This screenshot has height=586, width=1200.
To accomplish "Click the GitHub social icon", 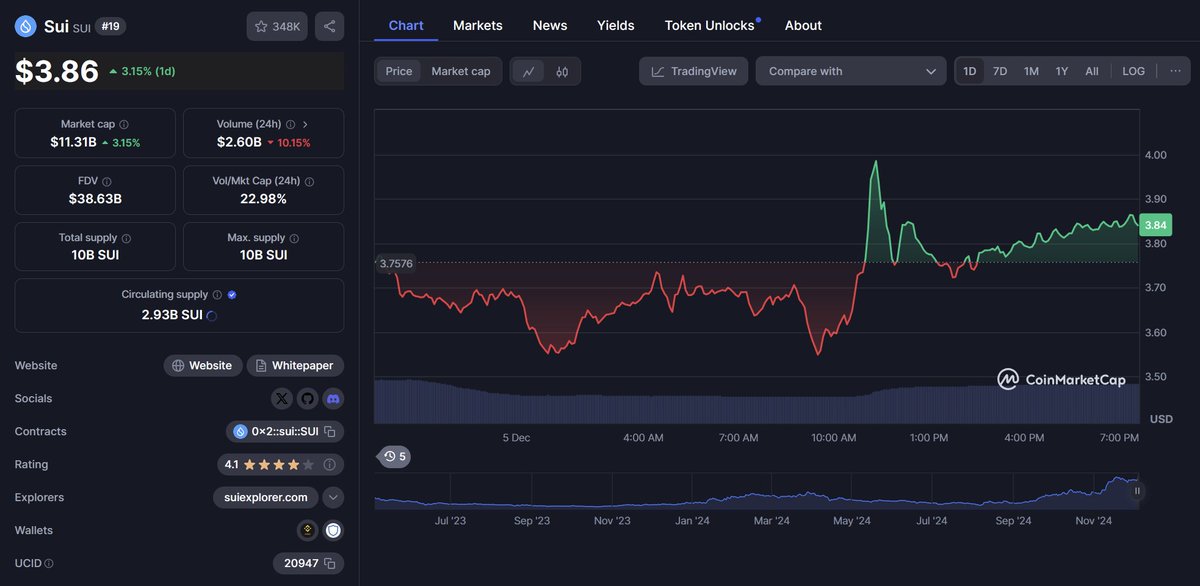I will tap(307, 398).
